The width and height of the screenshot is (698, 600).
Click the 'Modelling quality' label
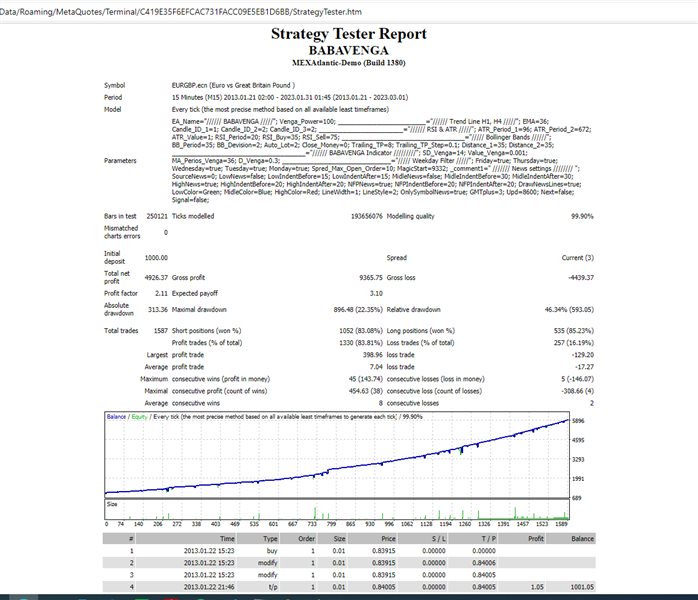click(x=410, y=216)
